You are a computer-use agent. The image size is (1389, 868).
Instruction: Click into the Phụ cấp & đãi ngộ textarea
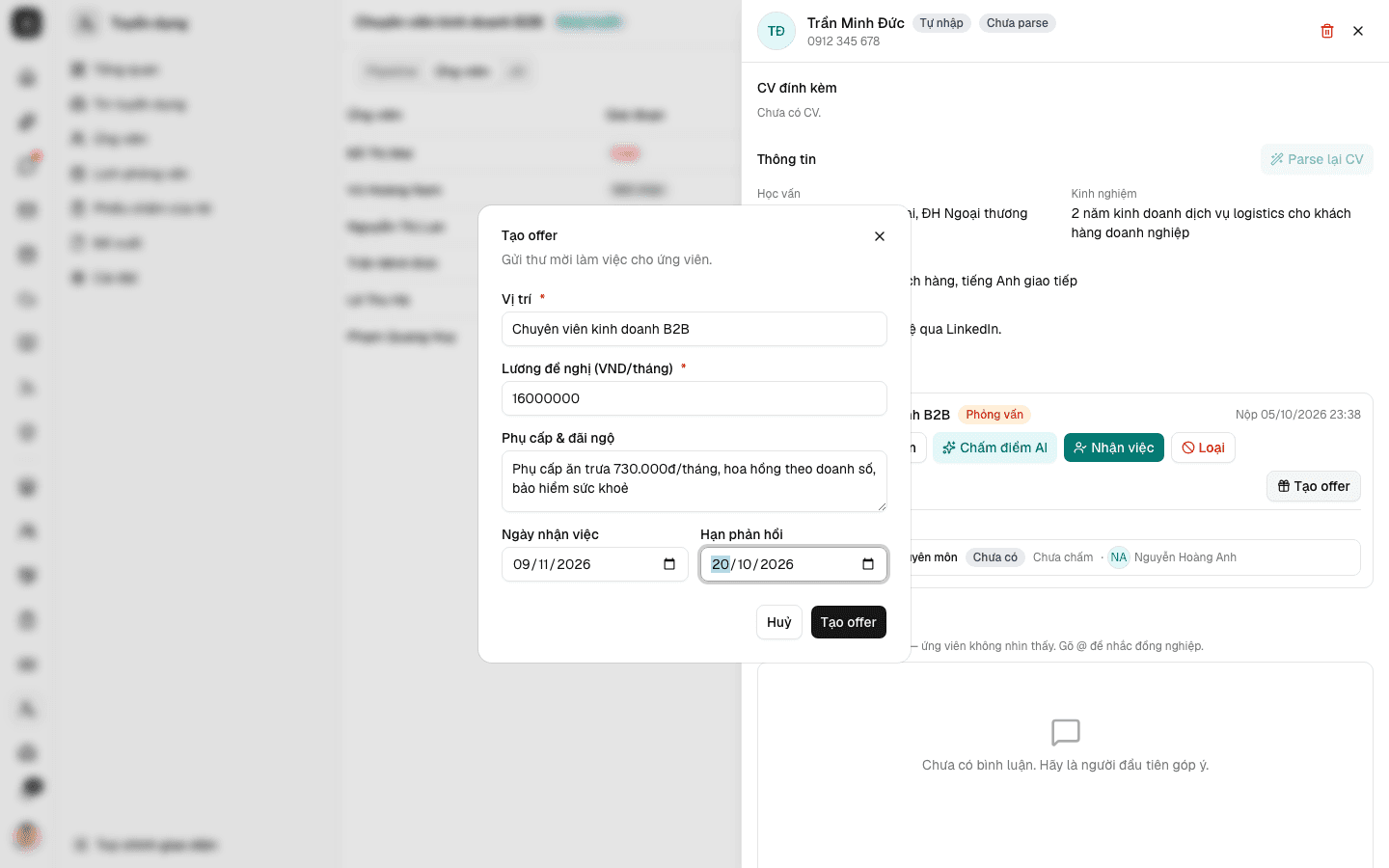[x=694, y=481]
